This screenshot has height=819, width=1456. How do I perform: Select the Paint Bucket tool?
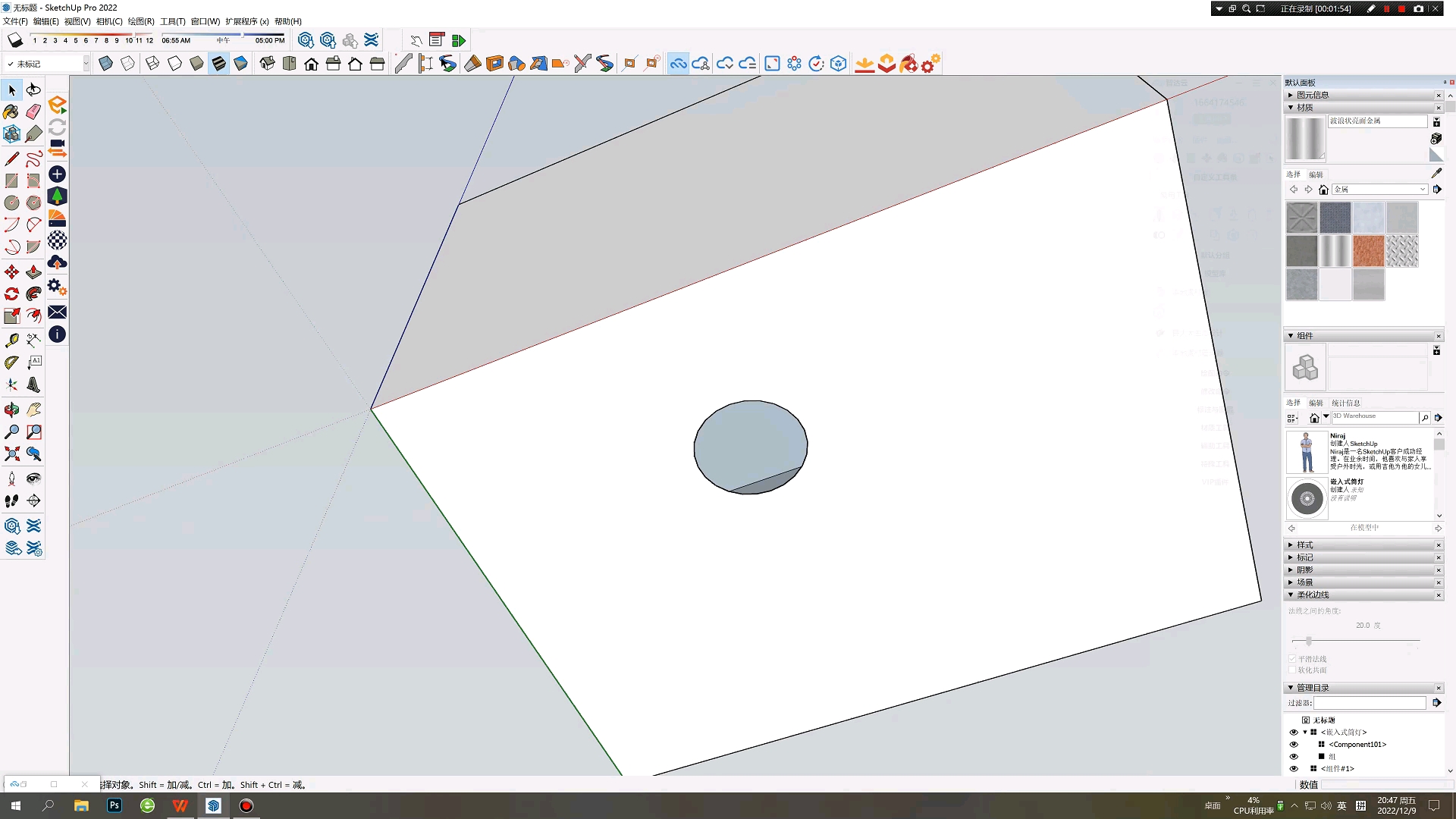point(11,112)
